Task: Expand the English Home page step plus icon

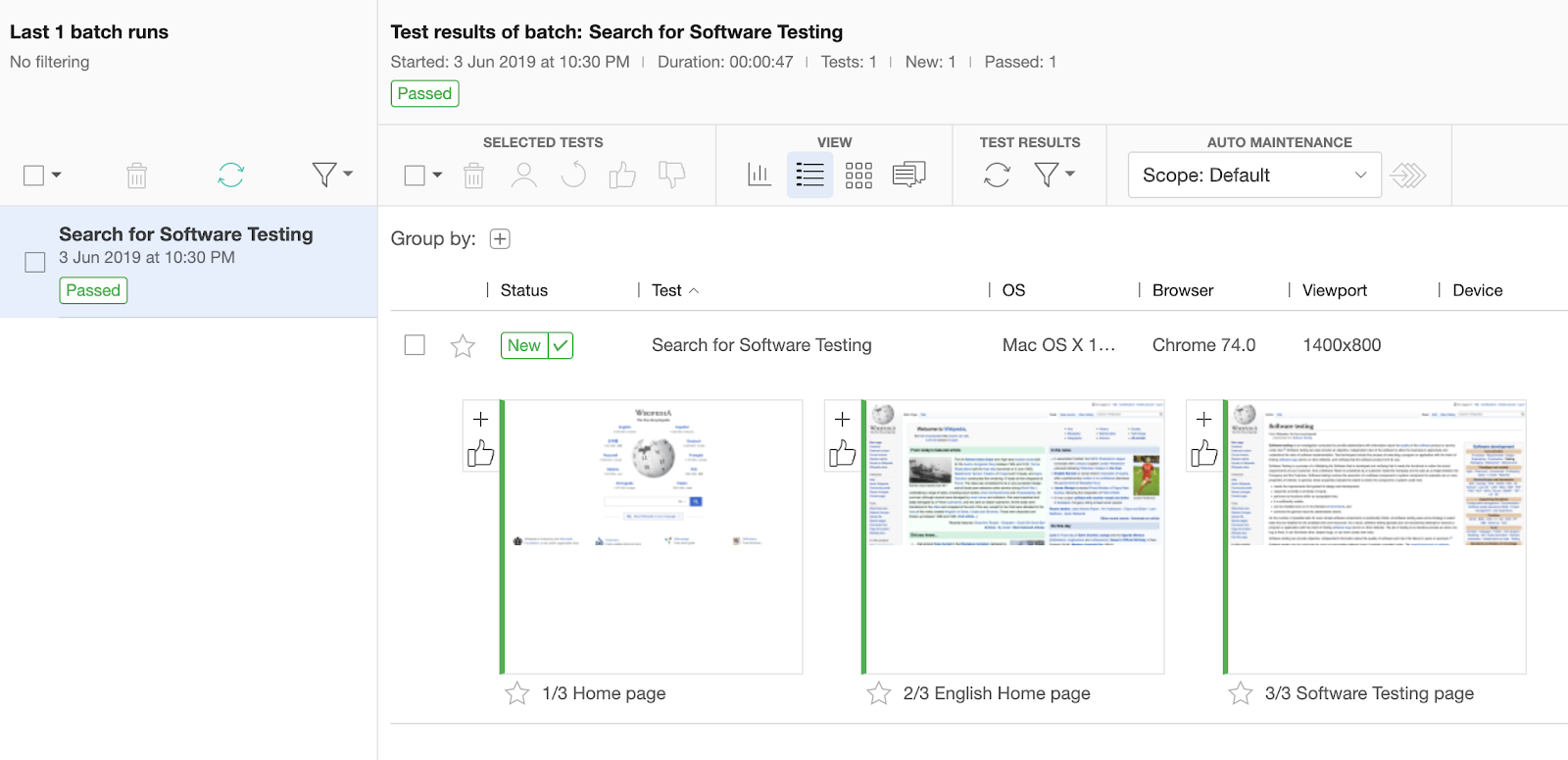Action: click(843, 420)
